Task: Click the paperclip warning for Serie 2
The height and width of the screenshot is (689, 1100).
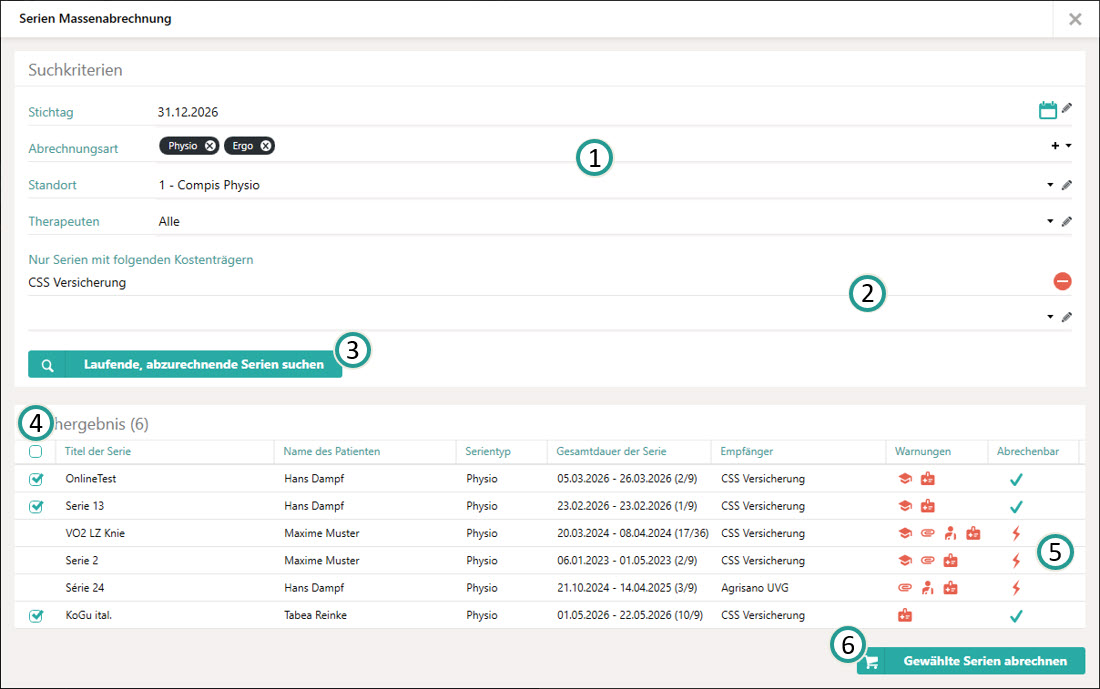Action: click(927, 561)
